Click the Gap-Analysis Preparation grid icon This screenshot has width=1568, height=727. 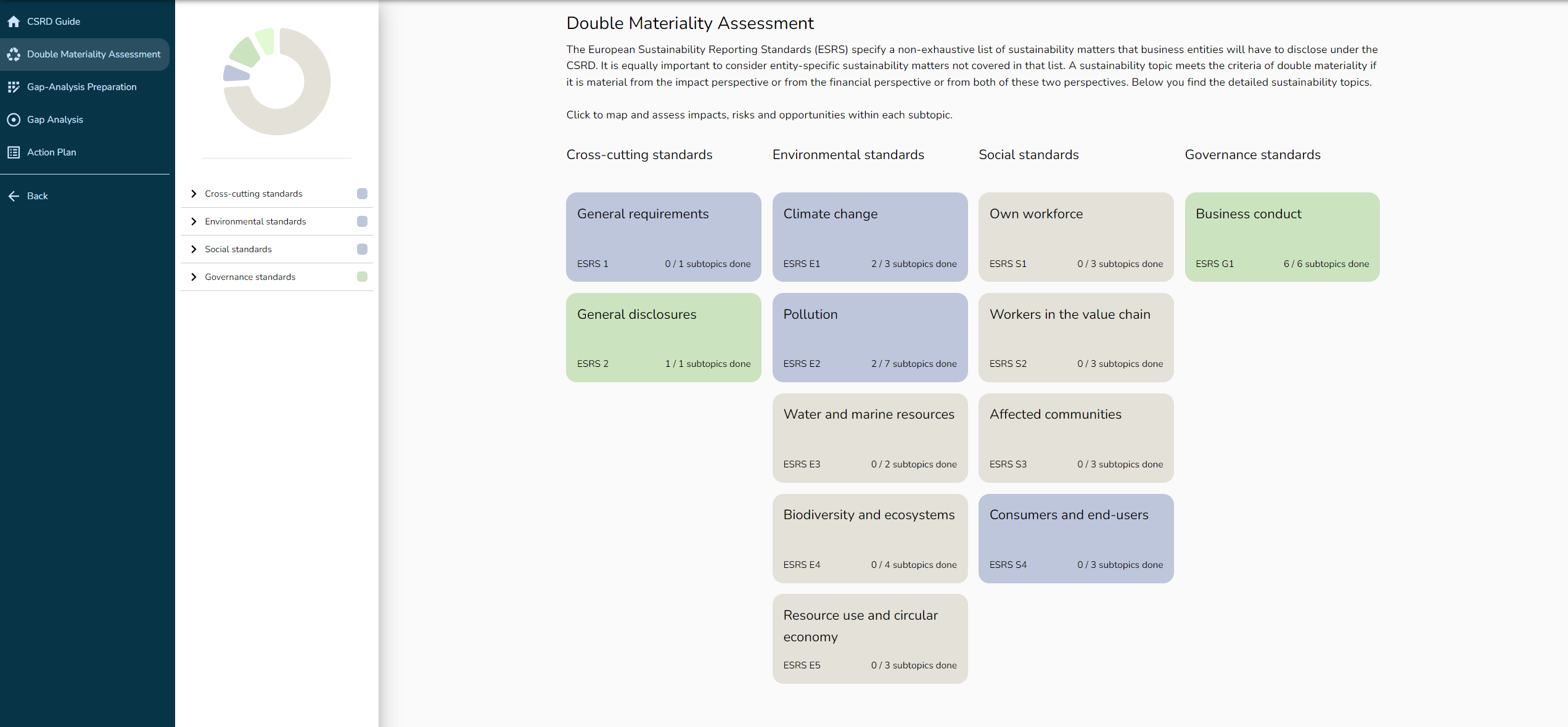[14, 87]
